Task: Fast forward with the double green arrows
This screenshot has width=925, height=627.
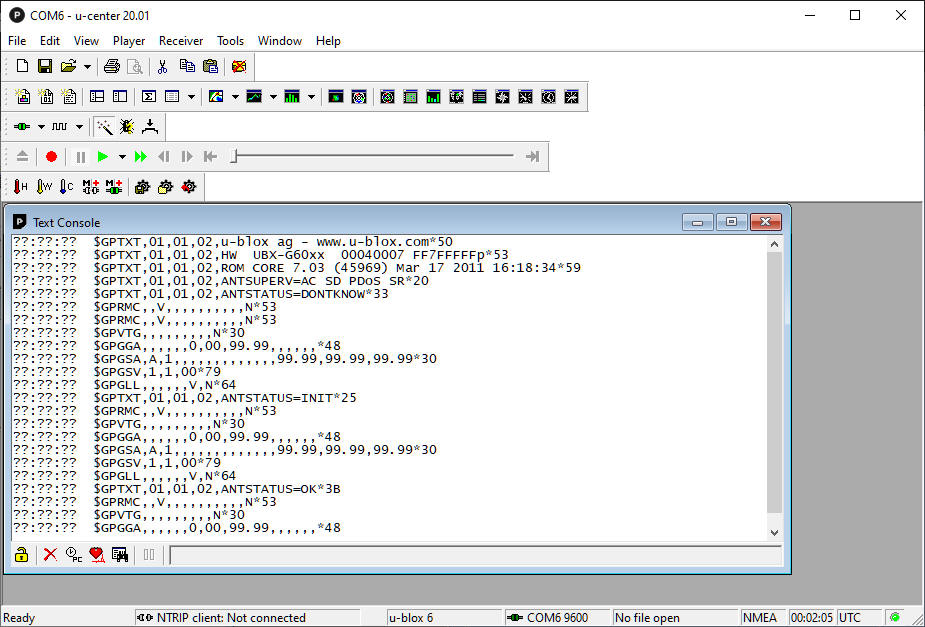Action: pos(140,156)
